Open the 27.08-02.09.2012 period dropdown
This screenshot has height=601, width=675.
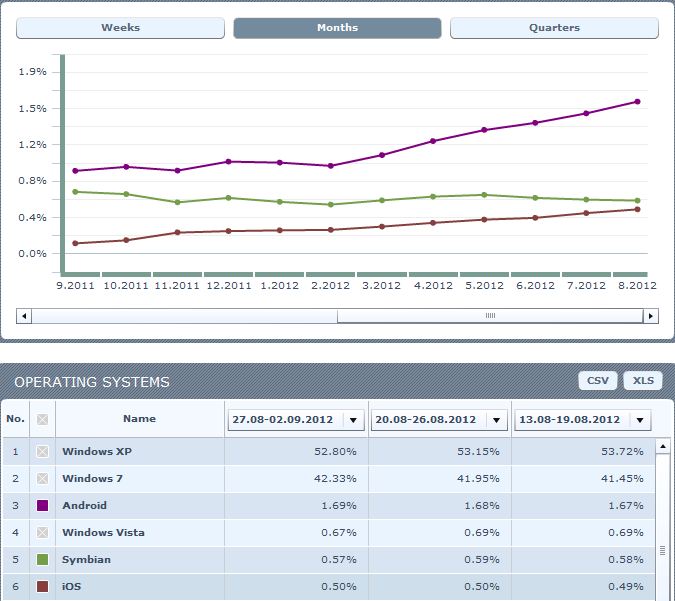click(x=352, y=420)
